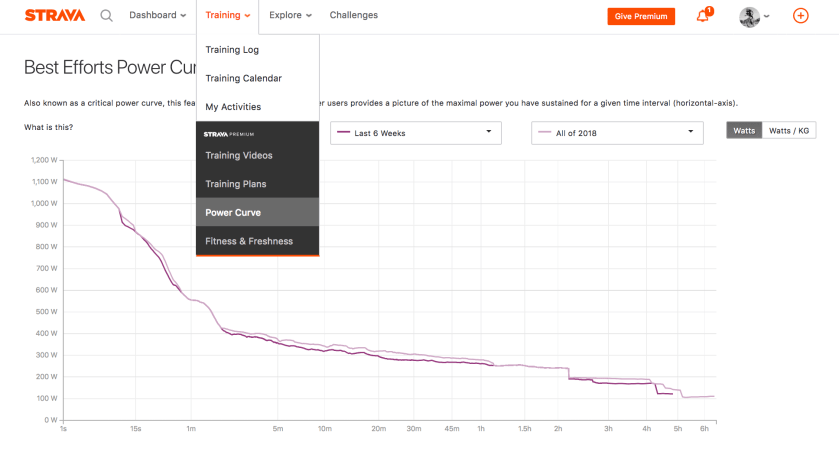Open Training Log from menu
The image size is (839, 455).
[x=232, y=49]
